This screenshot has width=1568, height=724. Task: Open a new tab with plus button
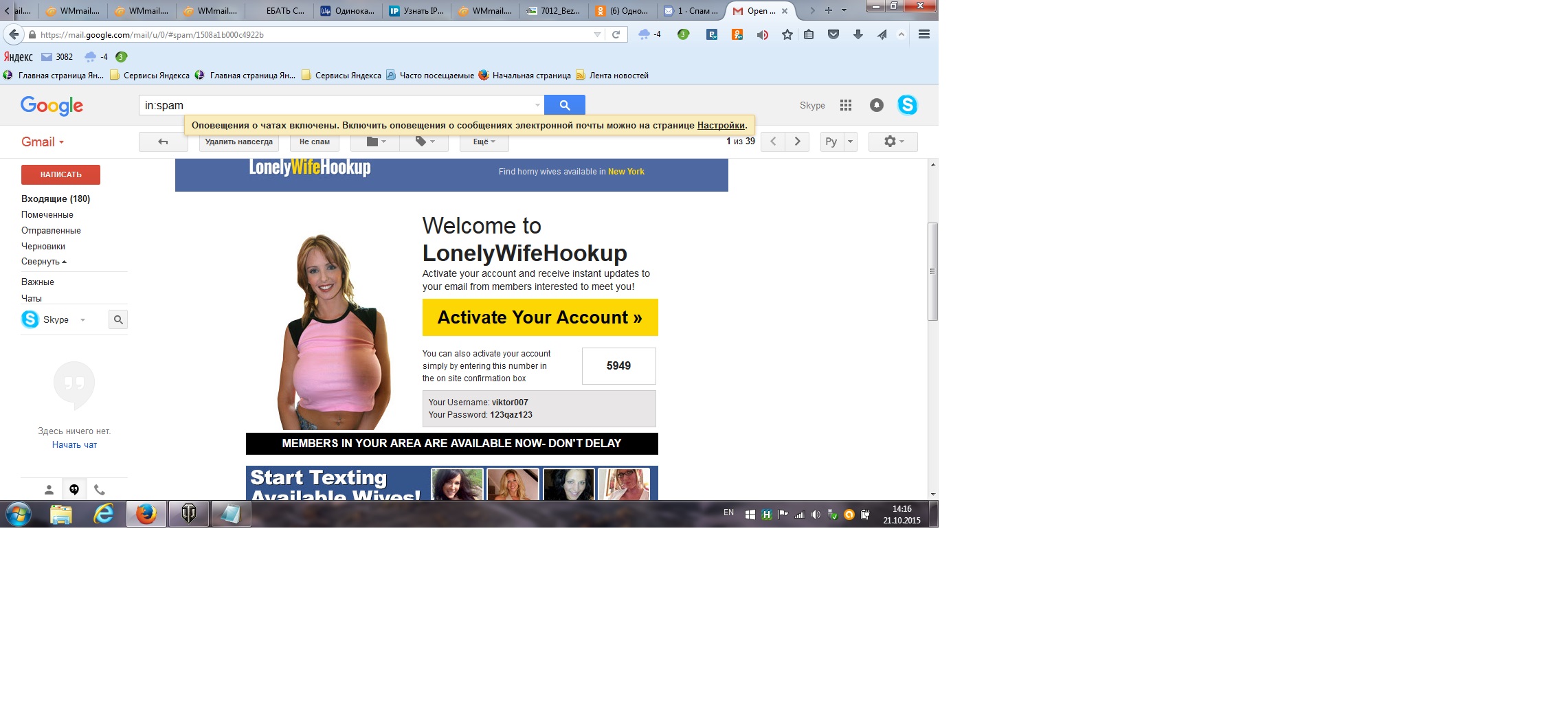coord(829,10)
